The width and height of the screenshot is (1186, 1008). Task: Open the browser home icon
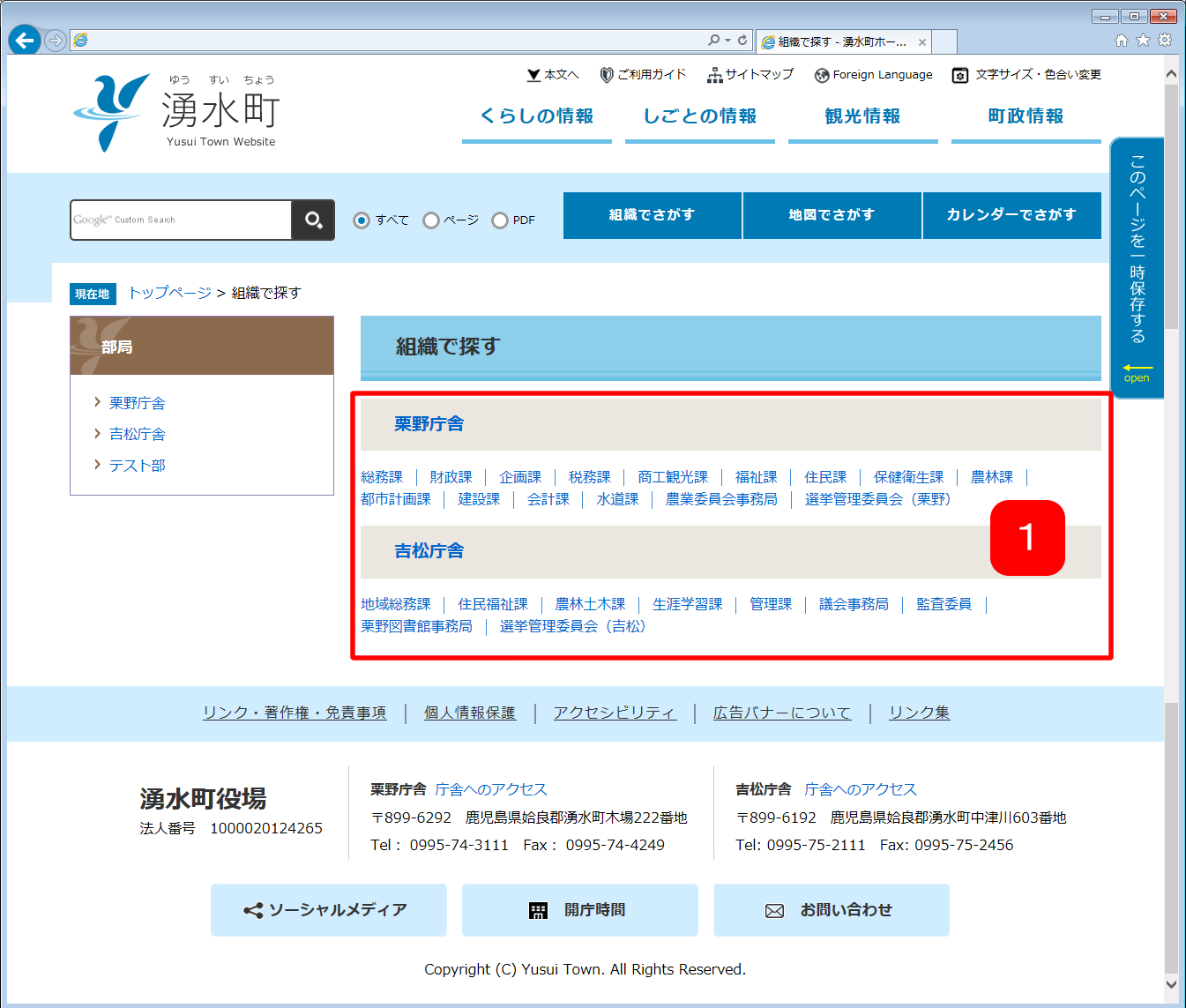[x=1121, y=40]
